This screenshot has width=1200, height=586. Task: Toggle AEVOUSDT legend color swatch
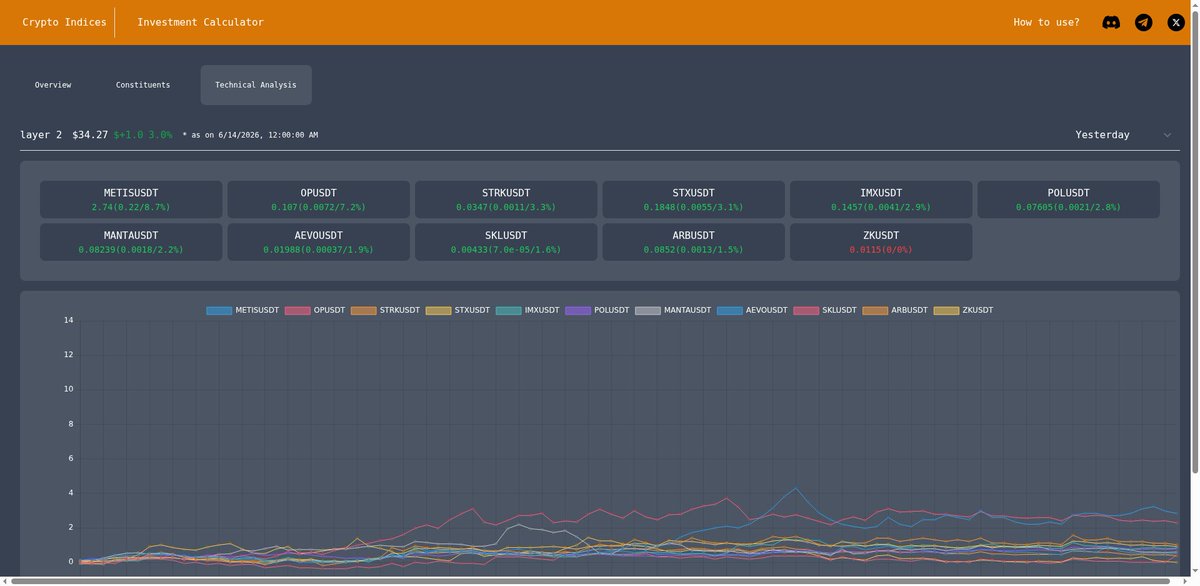[729, 311]
